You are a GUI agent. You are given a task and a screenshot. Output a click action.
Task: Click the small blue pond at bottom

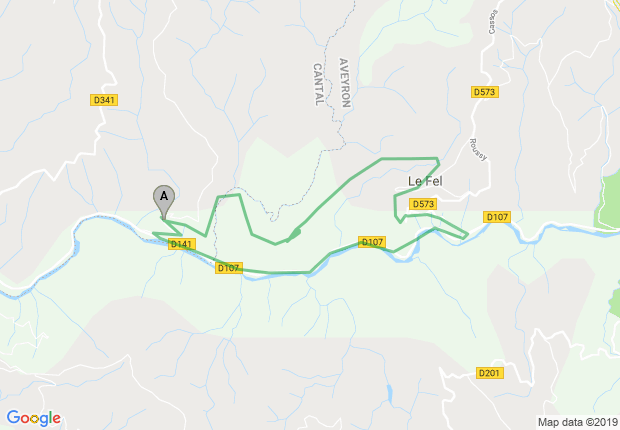[390, 393]
